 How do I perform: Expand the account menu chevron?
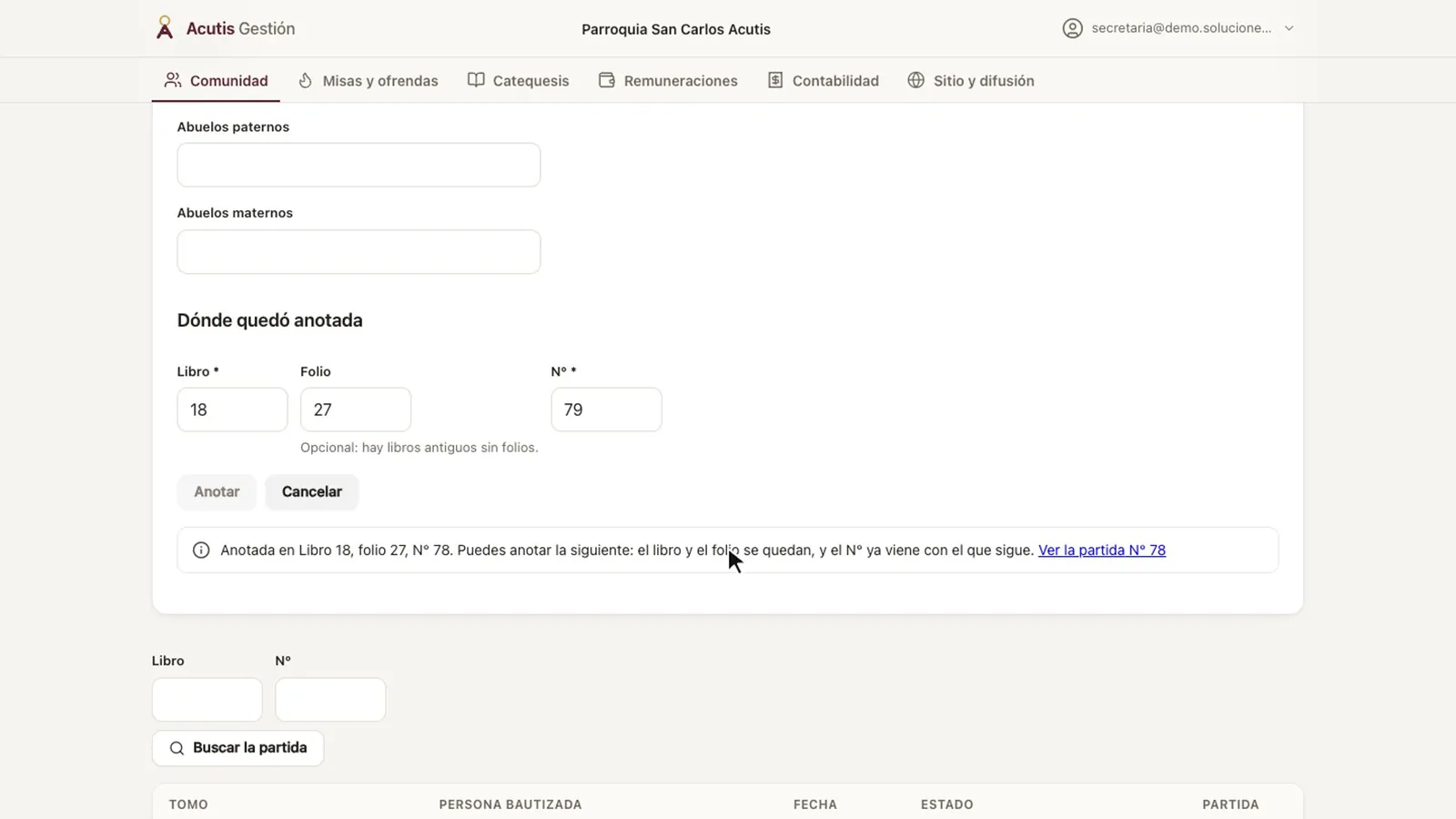[1289, 28]
